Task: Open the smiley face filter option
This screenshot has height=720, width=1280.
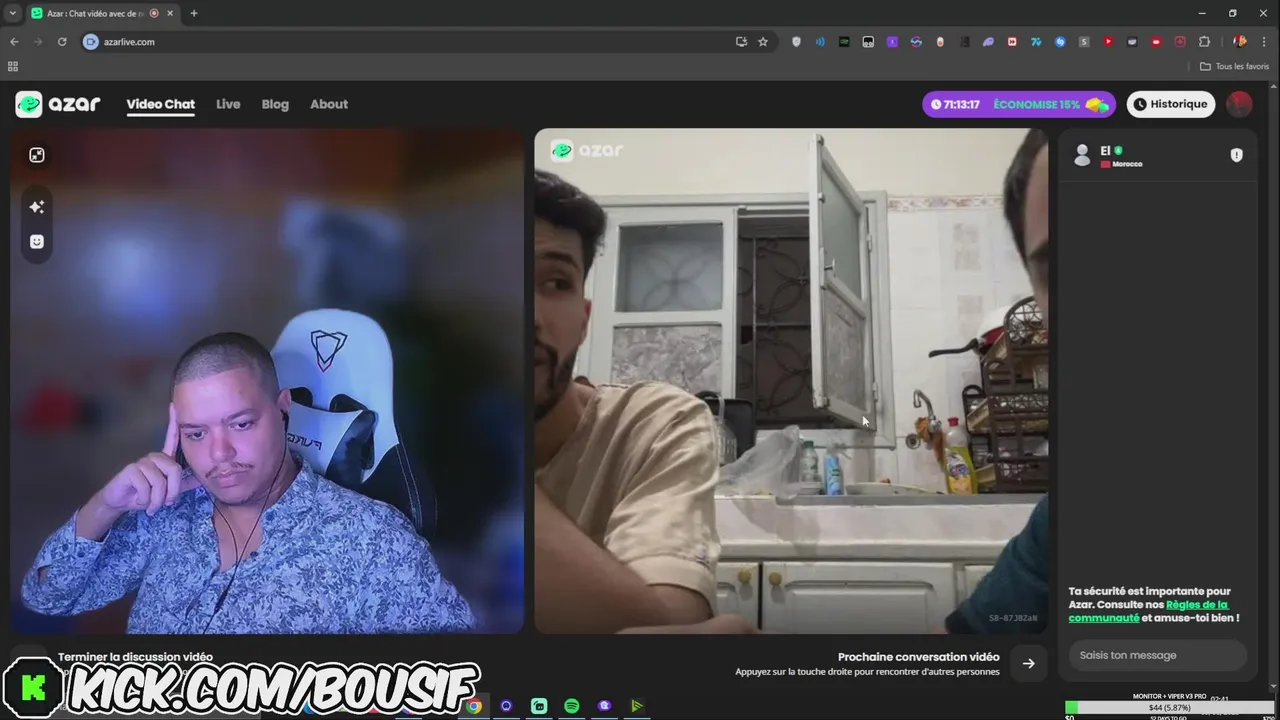Action: [37, 242]
